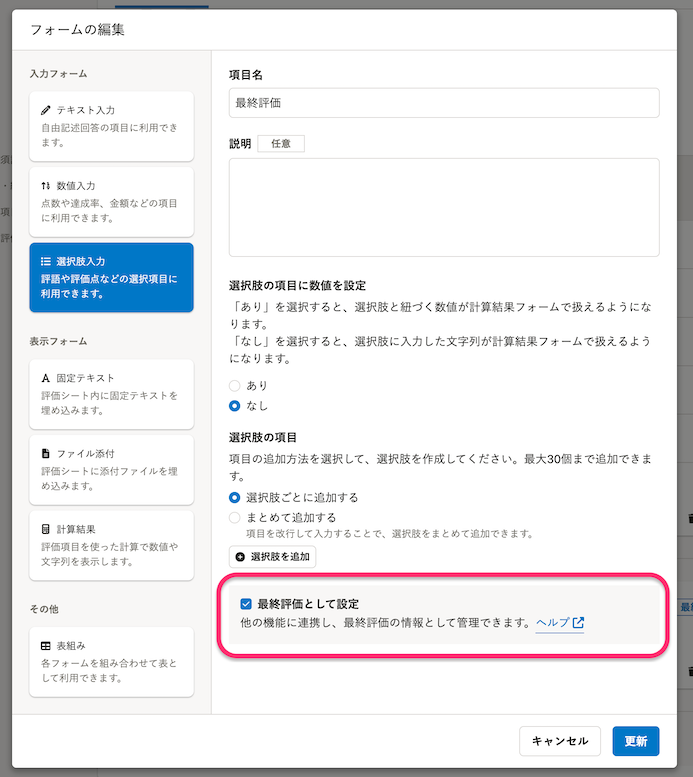This screenshot has width=693, height=777.
Task: Uncheck the 最終評価として設定 checkbox
Action: coord(246,604)
